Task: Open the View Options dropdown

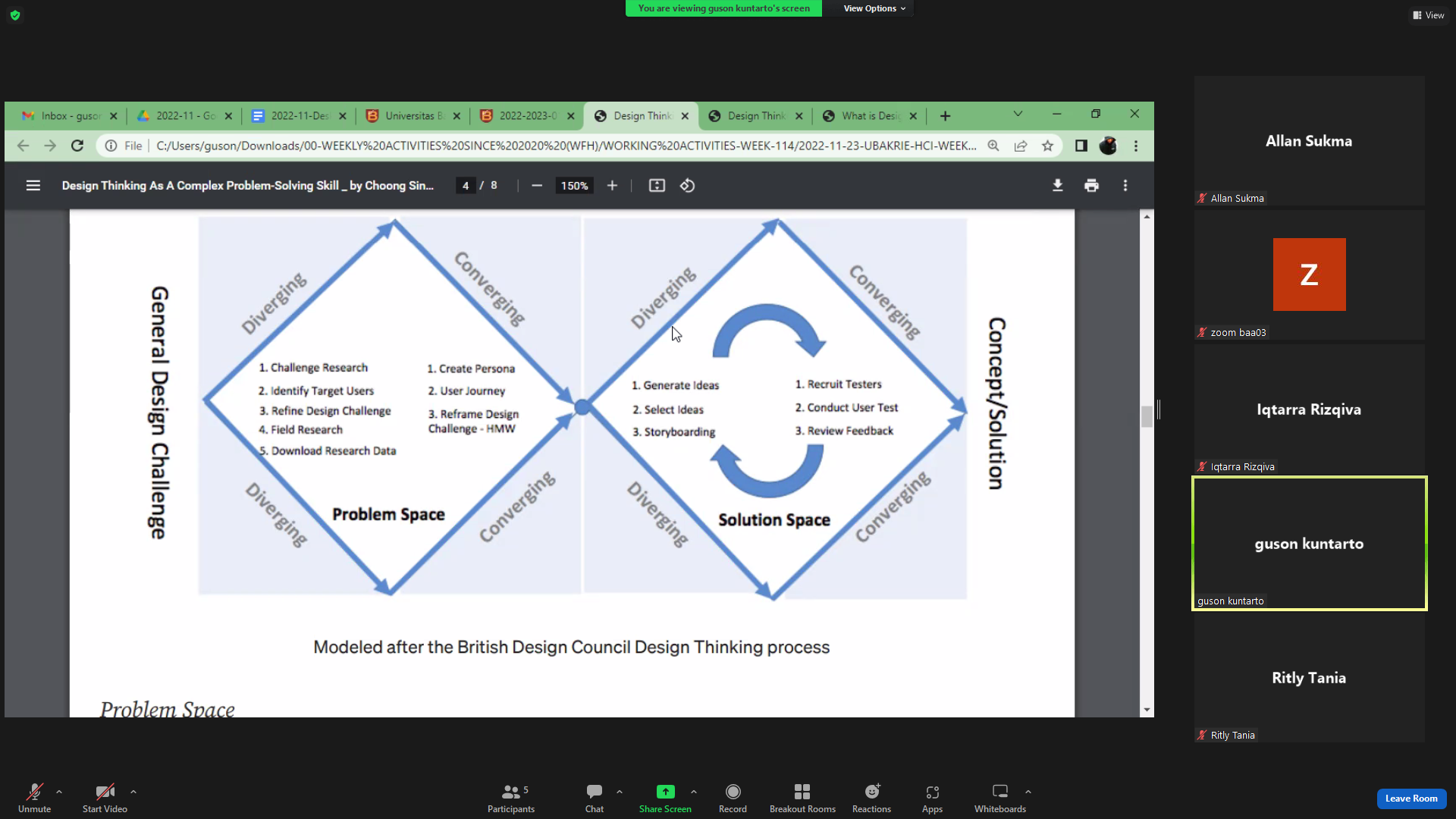Action: (x=874, y=8)
